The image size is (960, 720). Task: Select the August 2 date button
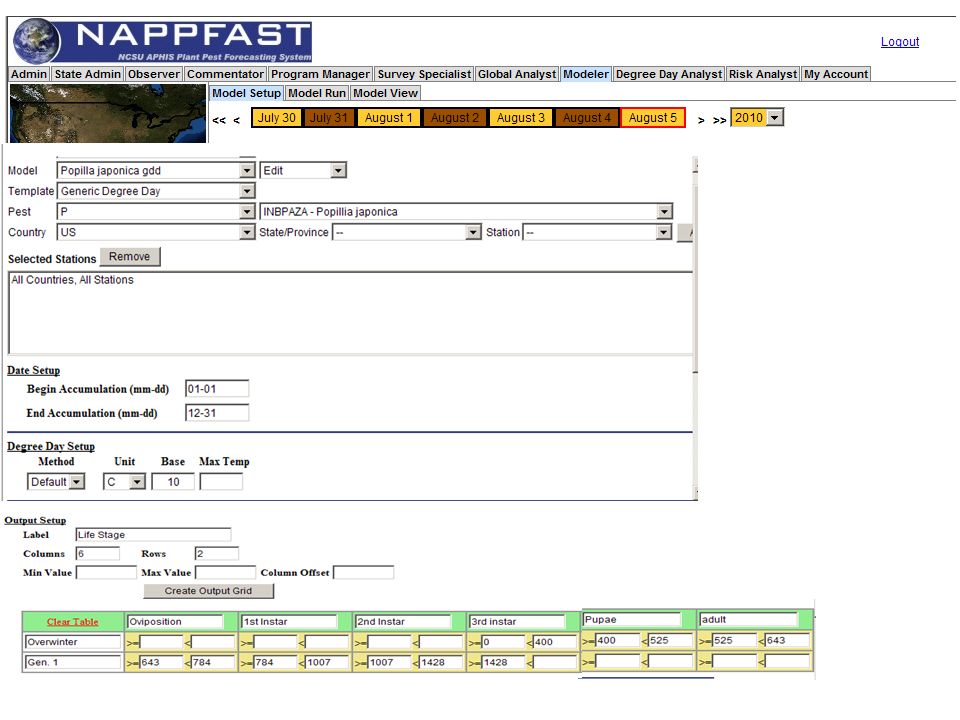tap(454, 118)
